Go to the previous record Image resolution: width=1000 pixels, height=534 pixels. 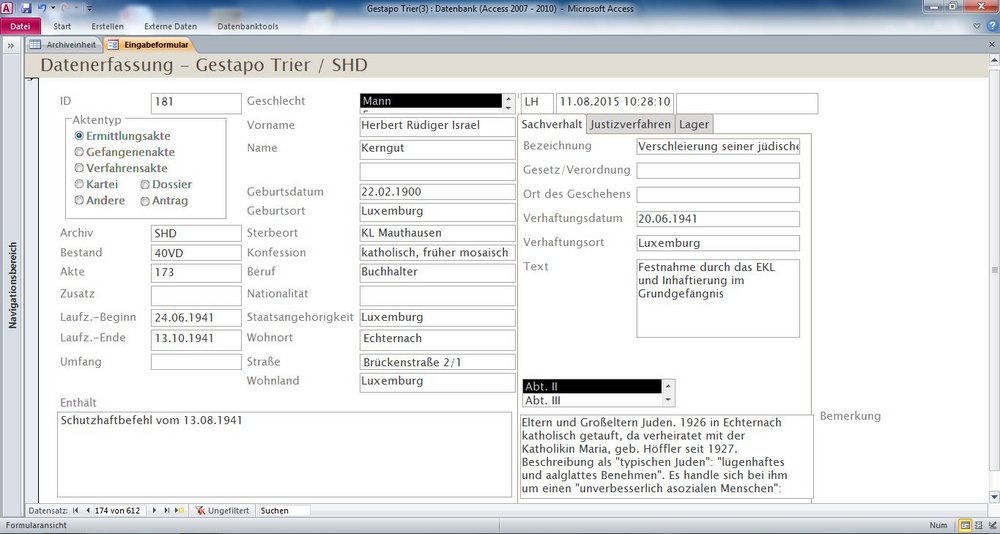[86, 511]
